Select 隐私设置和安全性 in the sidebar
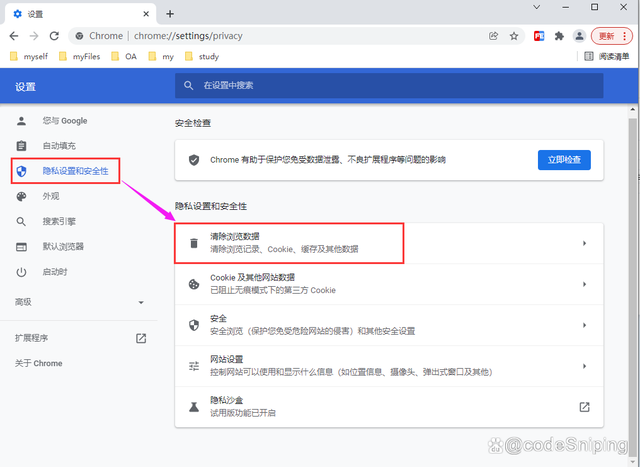 (67, 172)
